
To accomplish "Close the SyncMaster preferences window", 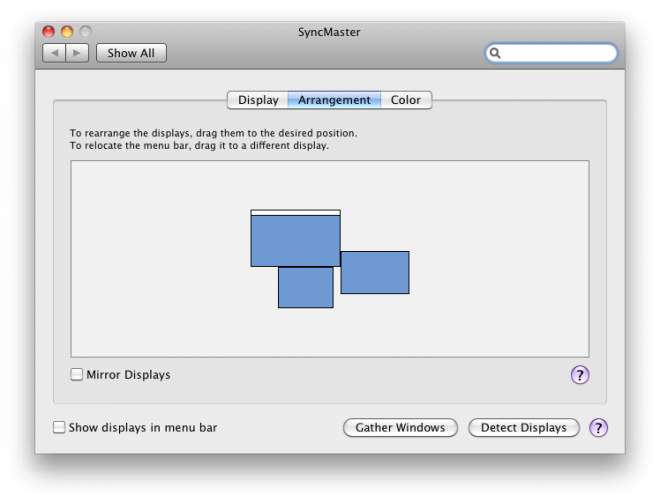I will [x=48, y=32].
